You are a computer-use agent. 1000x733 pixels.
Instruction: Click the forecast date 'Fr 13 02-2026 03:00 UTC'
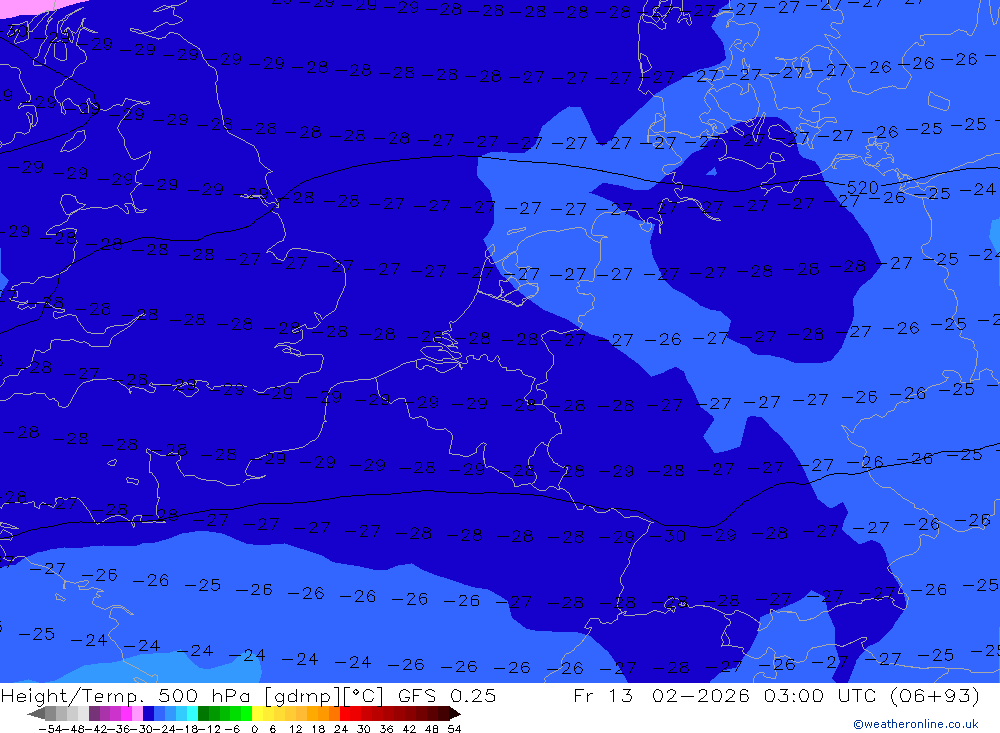727,695
